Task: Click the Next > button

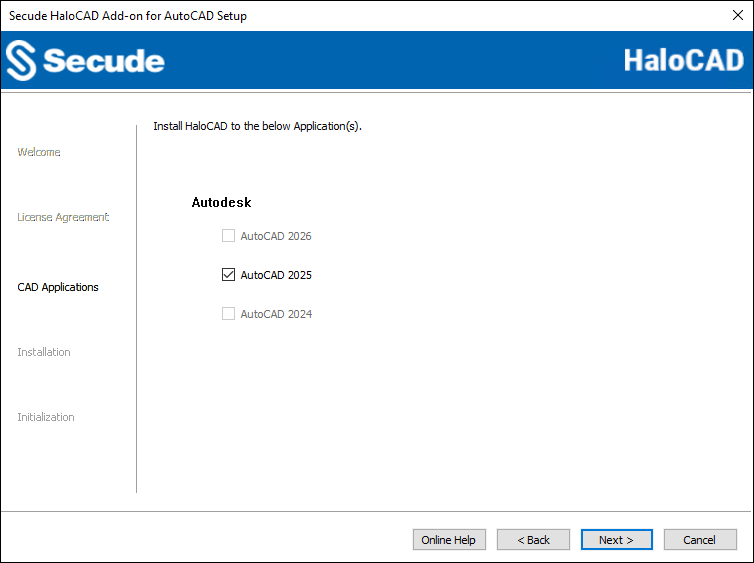Action: click(616, 539)
